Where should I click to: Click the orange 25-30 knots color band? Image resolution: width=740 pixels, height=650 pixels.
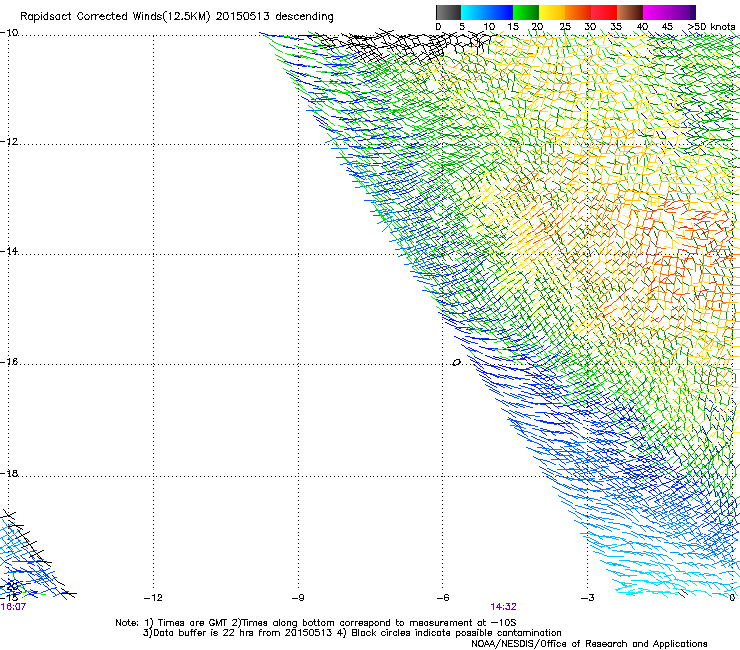(x=578, y=12)
